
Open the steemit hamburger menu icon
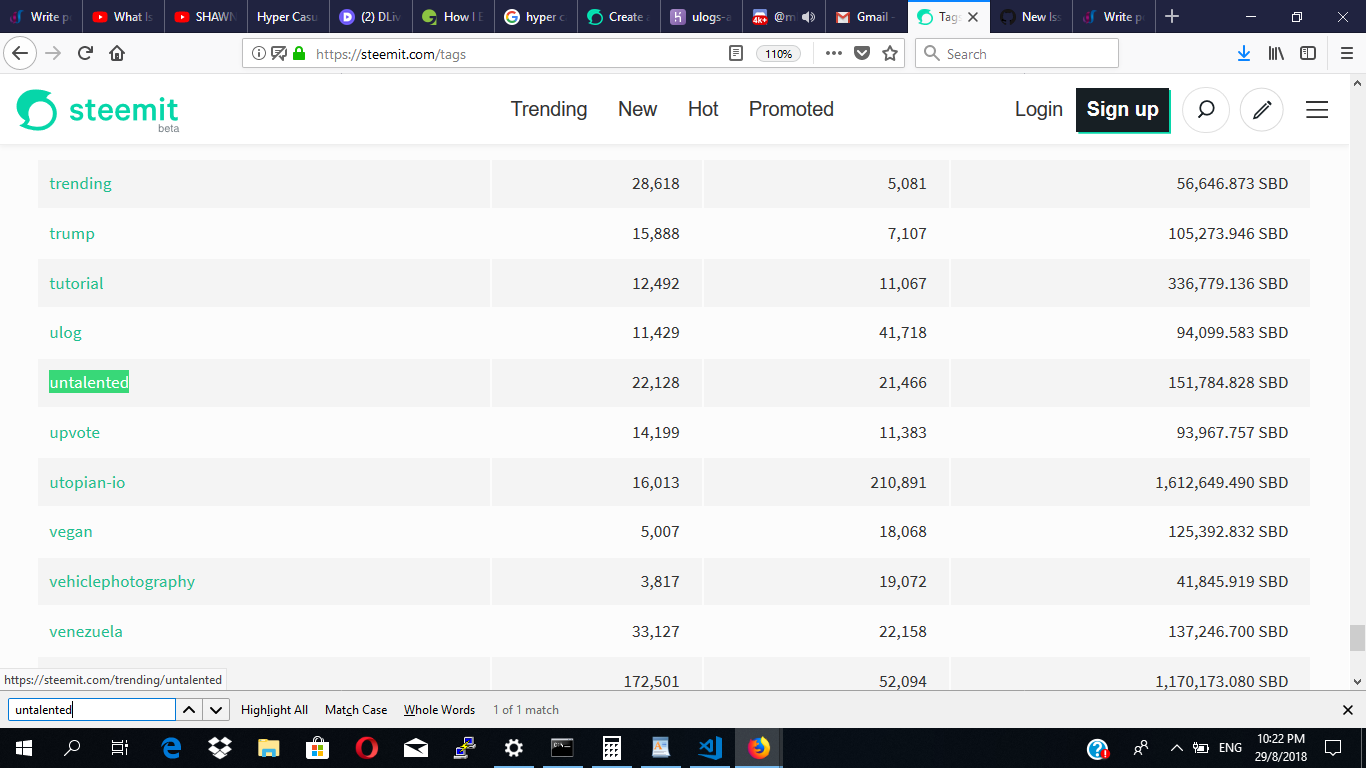click(1317, 110)
